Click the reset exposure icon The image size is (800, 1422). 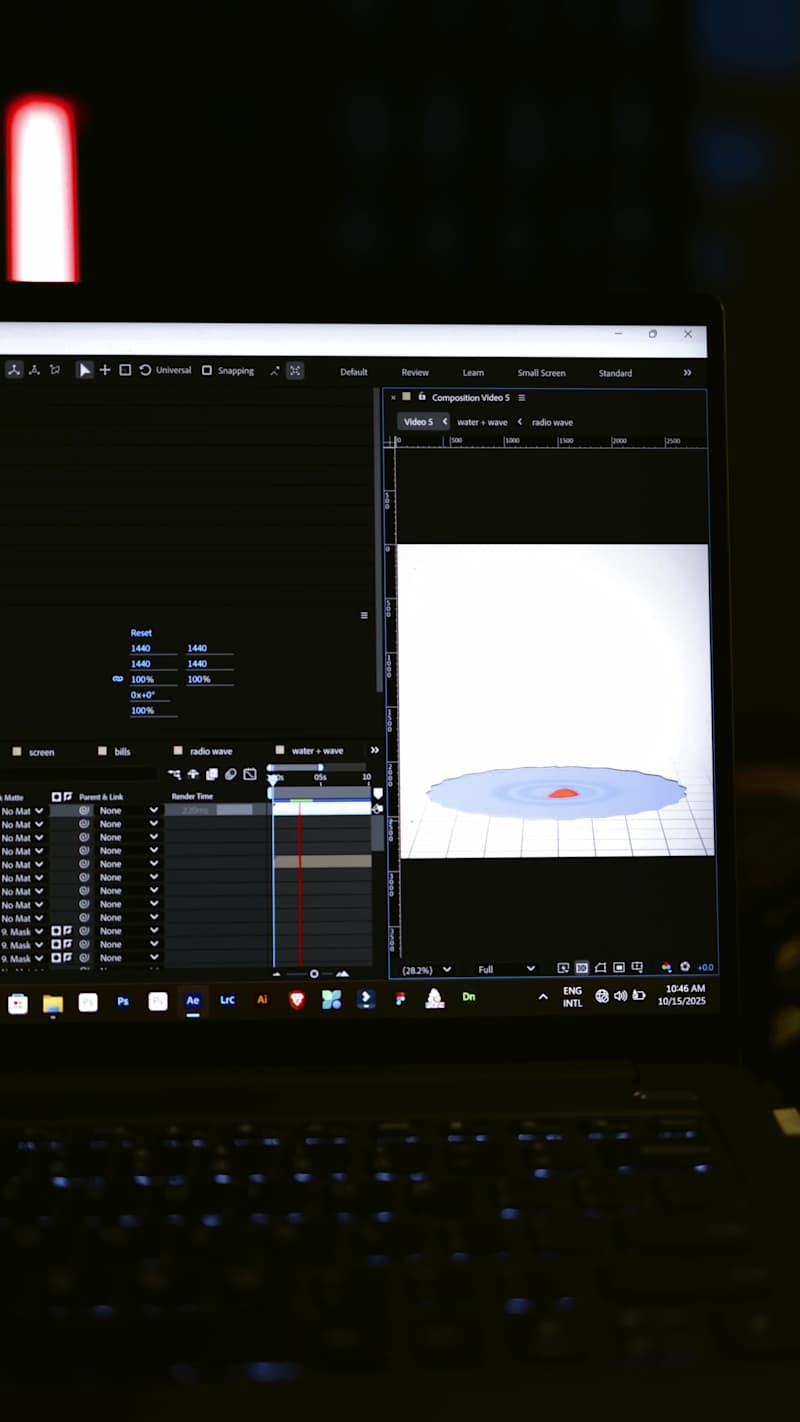tap(685, 968)
